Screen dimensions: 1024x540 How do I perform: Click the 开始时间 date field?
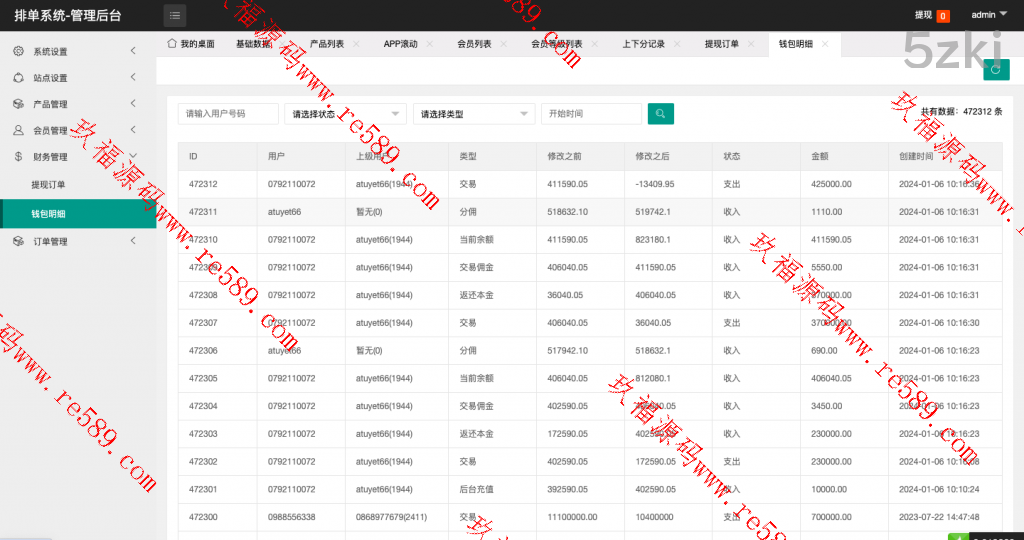pyautogui.click(x=590, y=114)
